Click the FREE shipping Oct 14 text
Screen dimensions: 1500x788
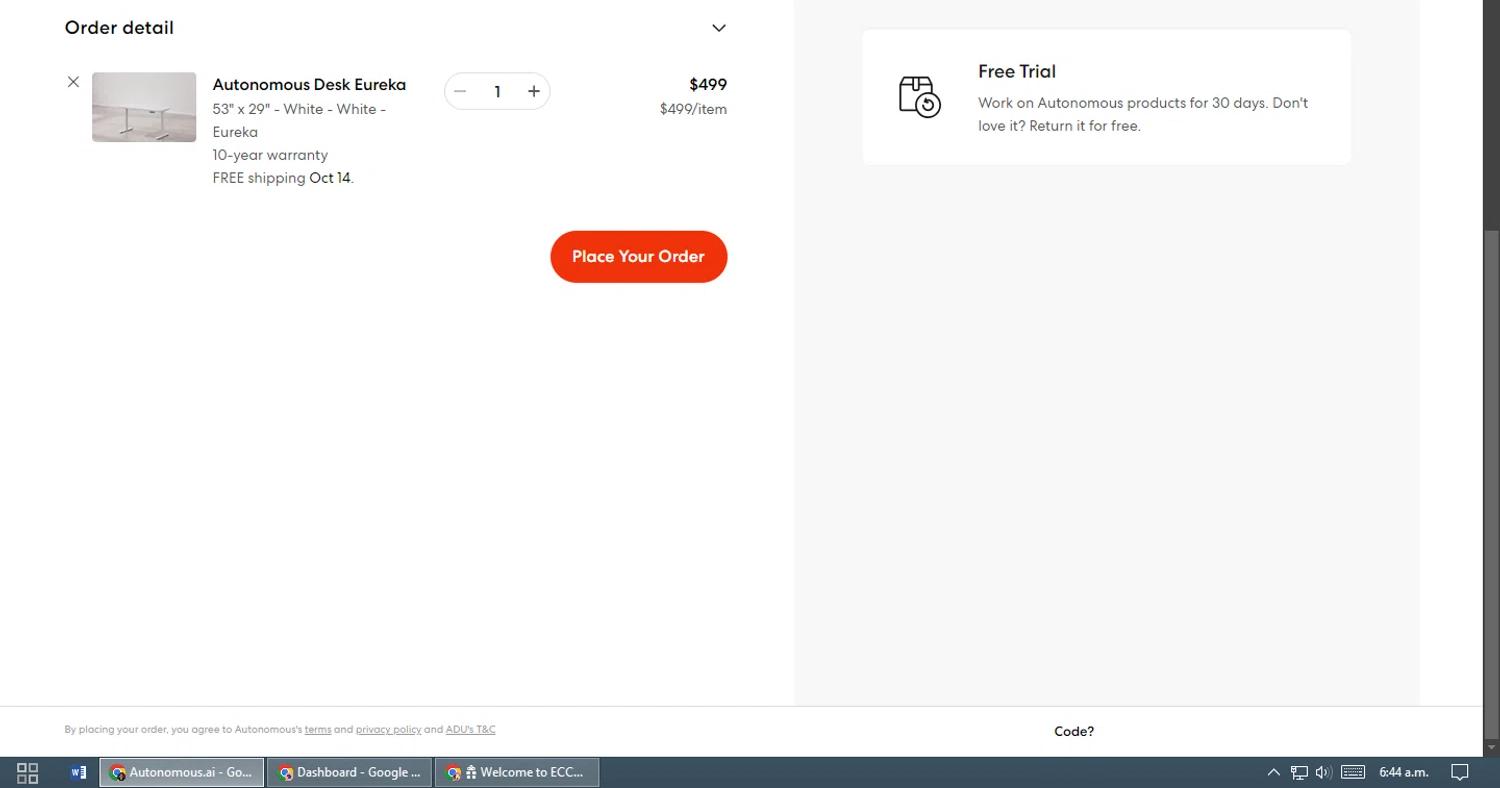tap(283, 178)
